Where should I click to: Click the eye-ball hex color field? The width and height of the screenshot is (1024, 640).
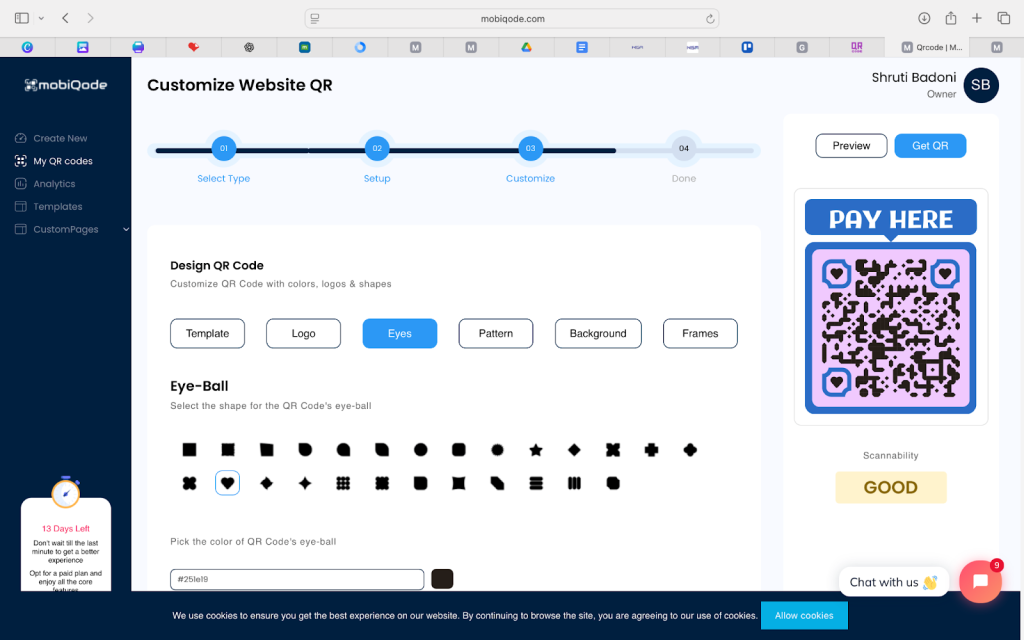coord(297,579)
